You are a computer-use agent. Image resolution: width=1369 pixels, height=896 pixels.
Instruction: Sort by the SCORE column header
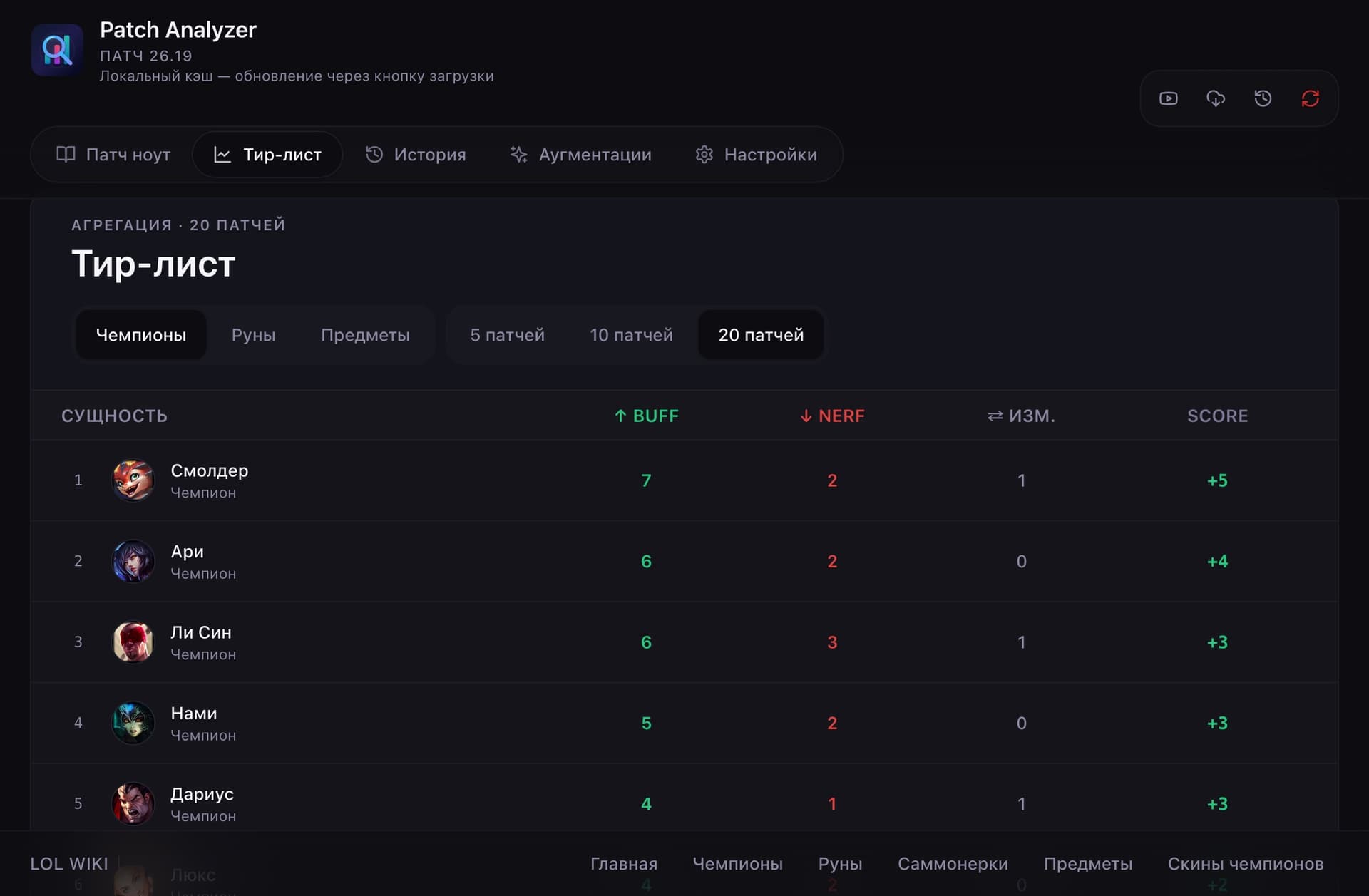[x=1217, y=416]
